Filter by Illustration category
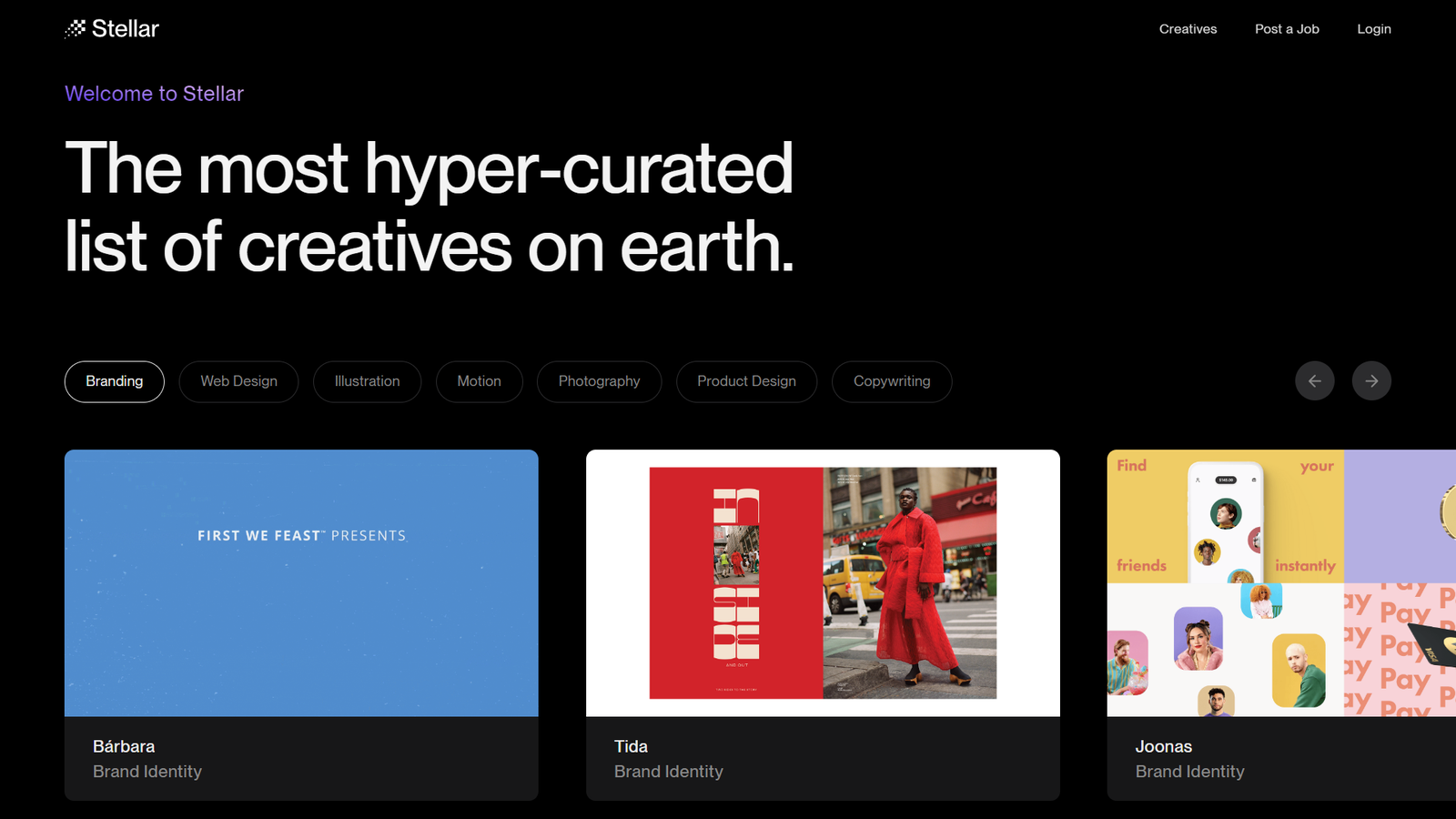 pos(367,381)
